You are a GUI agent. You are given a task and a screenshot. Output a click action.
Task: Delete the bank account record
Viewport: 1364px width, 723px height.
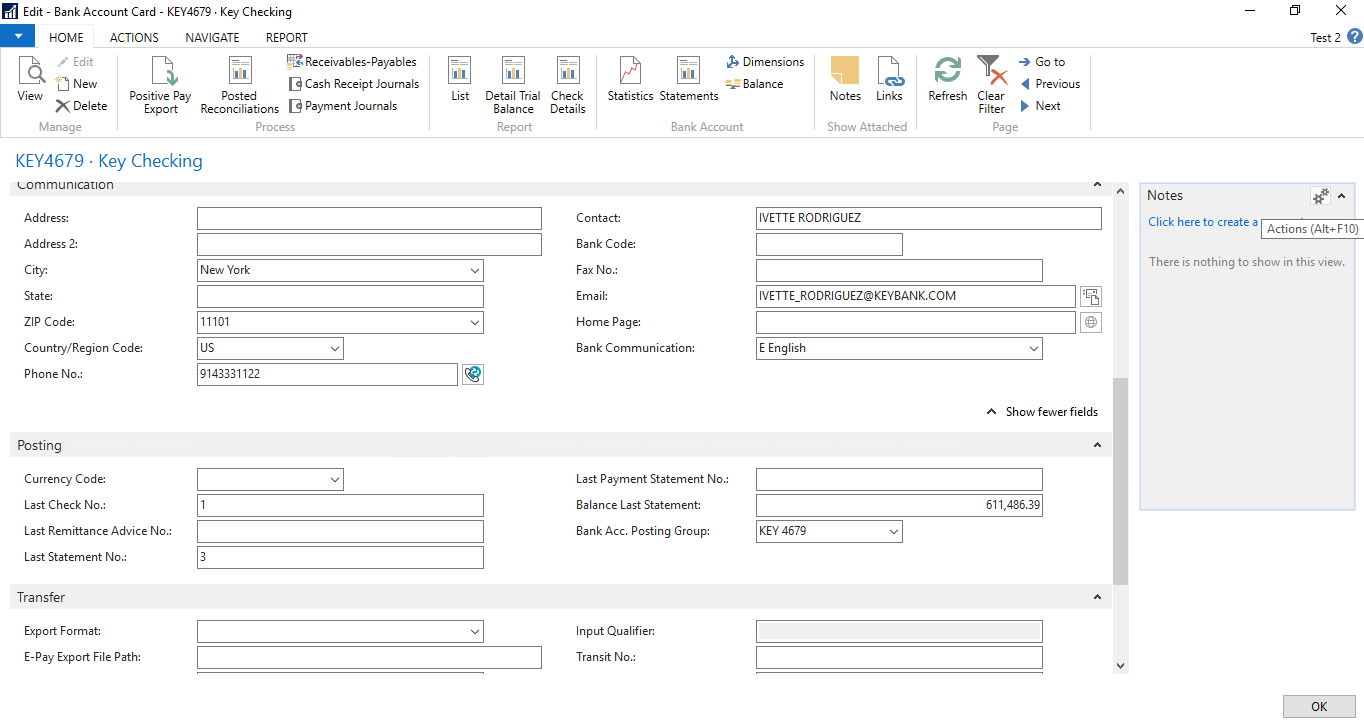tap(81, 106)
